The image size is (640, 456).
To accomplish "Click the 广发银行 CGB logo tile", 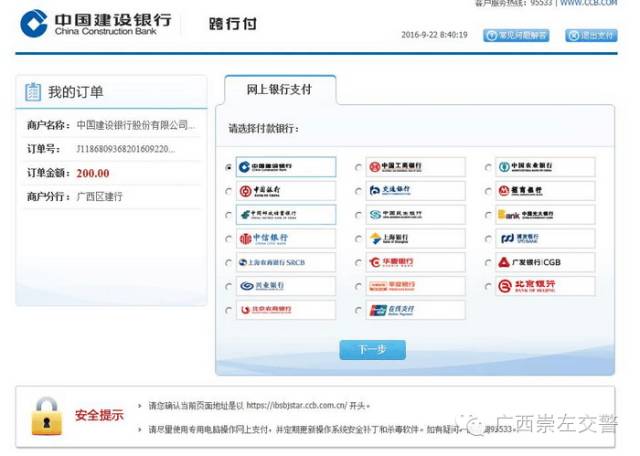I will 545,262.
